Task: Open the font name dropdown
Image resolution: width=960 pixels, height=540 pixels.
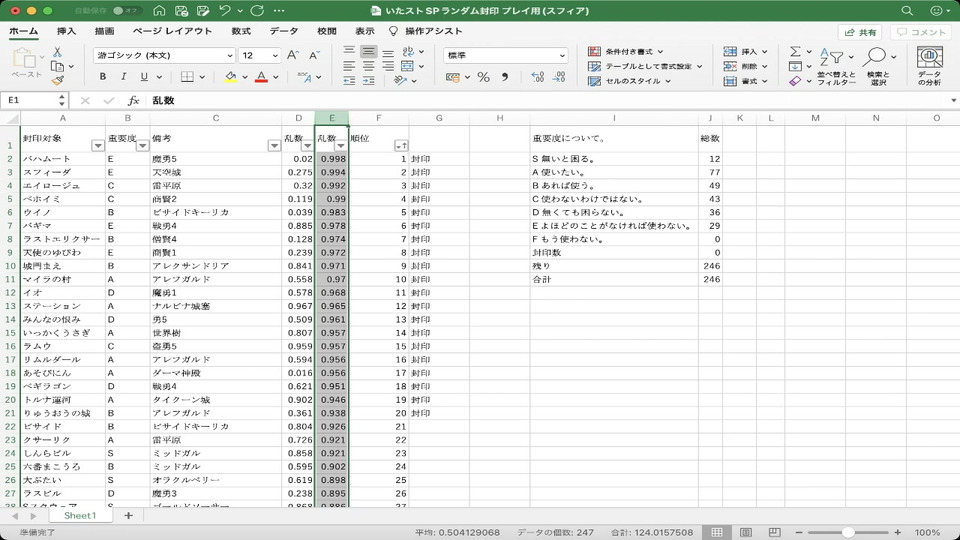Action: (230, 55)
